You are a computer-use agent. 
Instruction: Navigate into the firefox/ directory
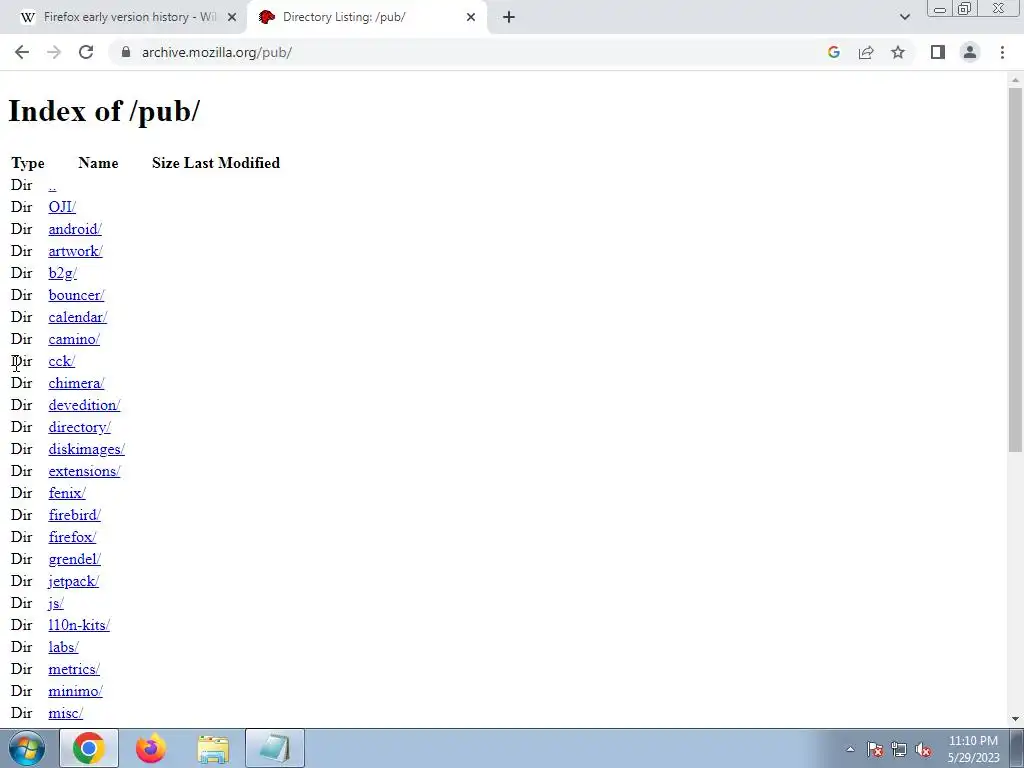pos(72,537)
